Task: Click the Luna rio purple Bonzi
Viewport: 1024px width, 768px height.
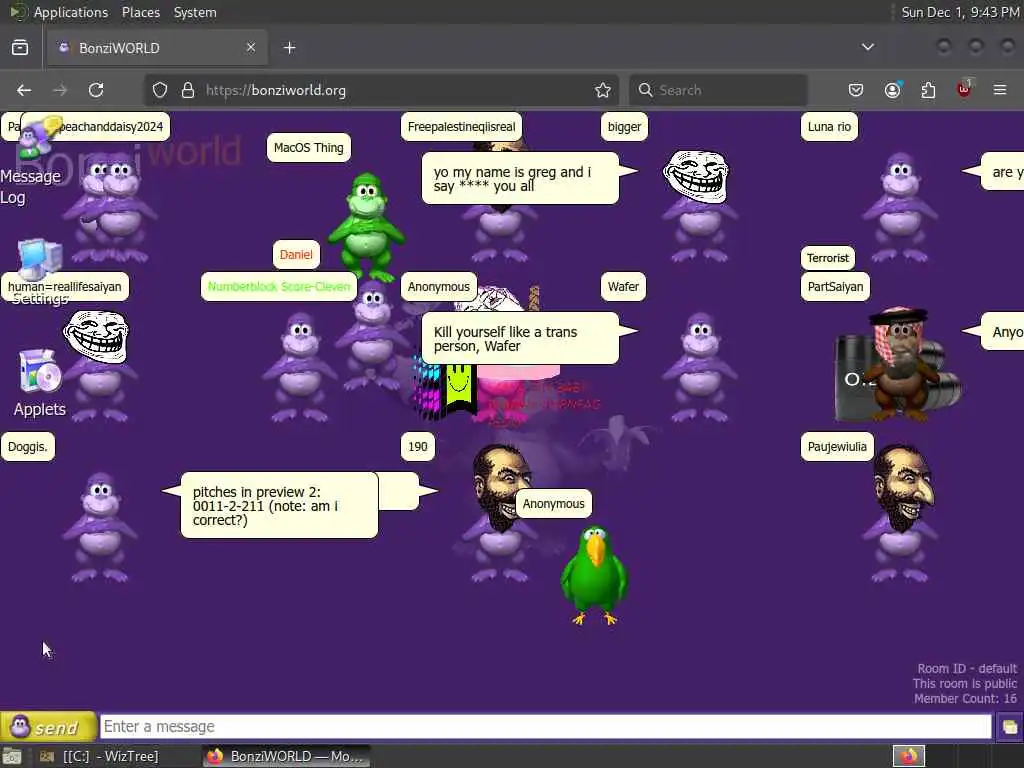Action: pyautogui.click(x=901, y=207)
